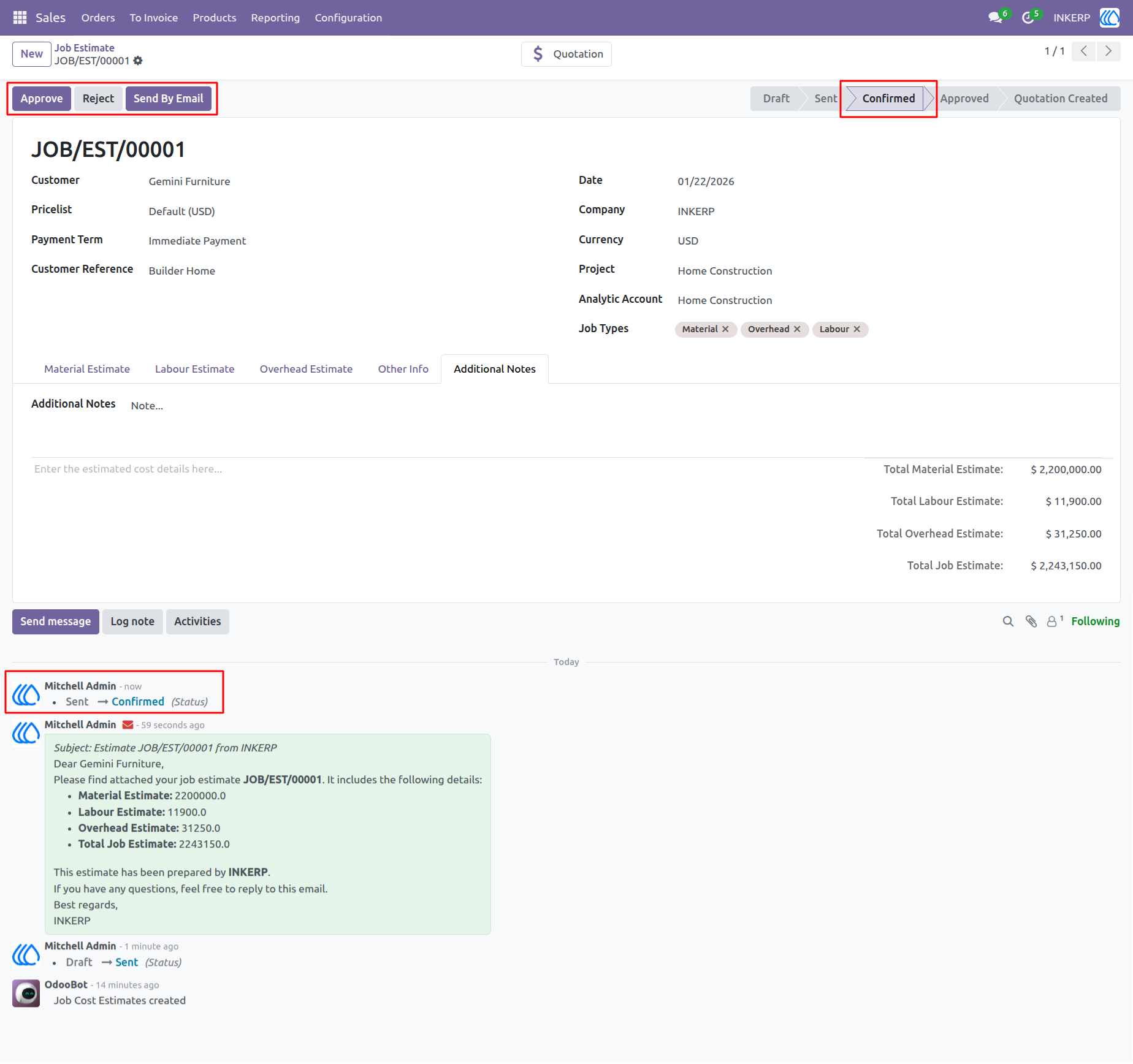Open the Configuration menu

(348, 18)
